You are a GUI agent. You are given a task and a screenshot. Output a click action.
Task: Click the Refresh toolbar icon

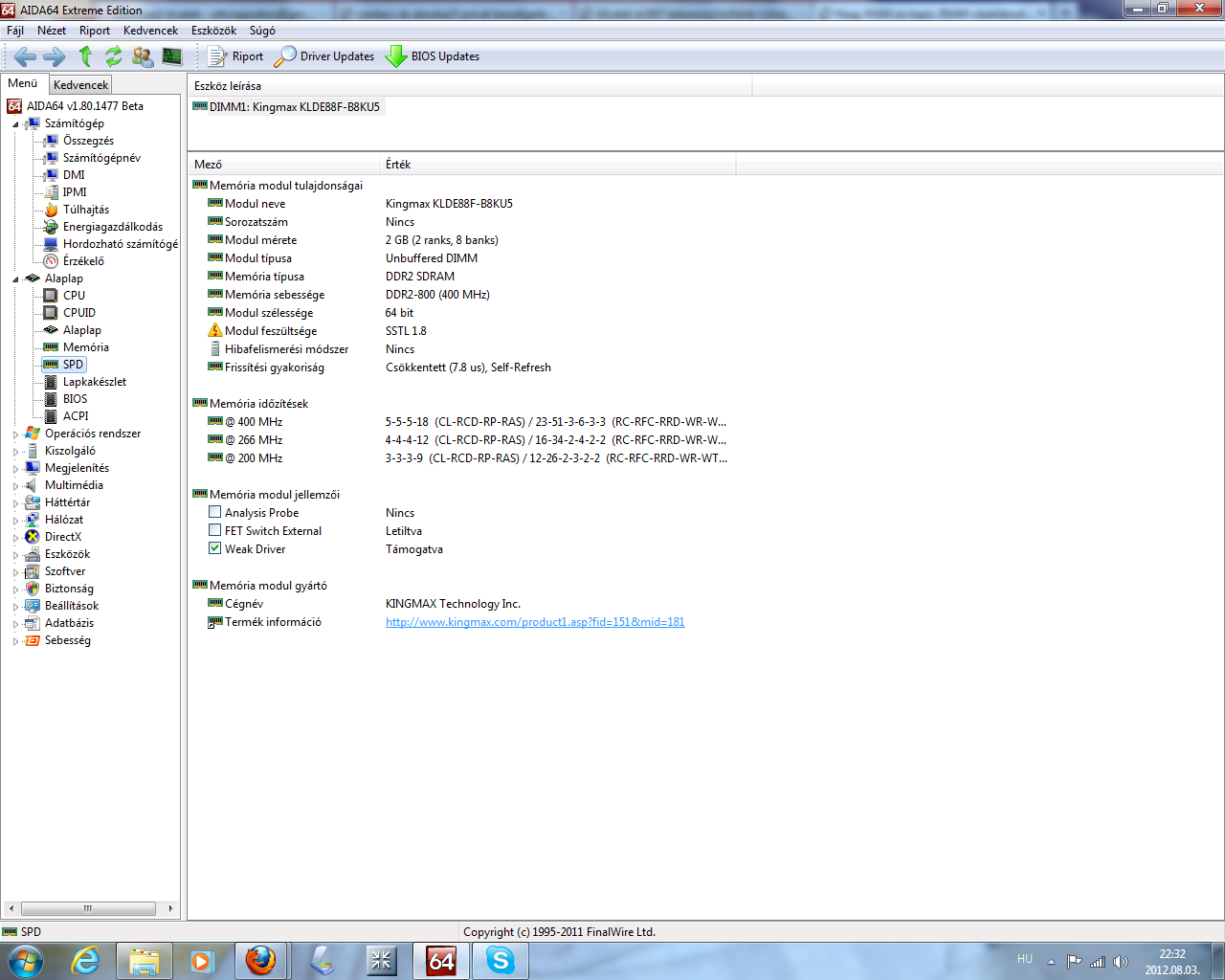(114, 56)
